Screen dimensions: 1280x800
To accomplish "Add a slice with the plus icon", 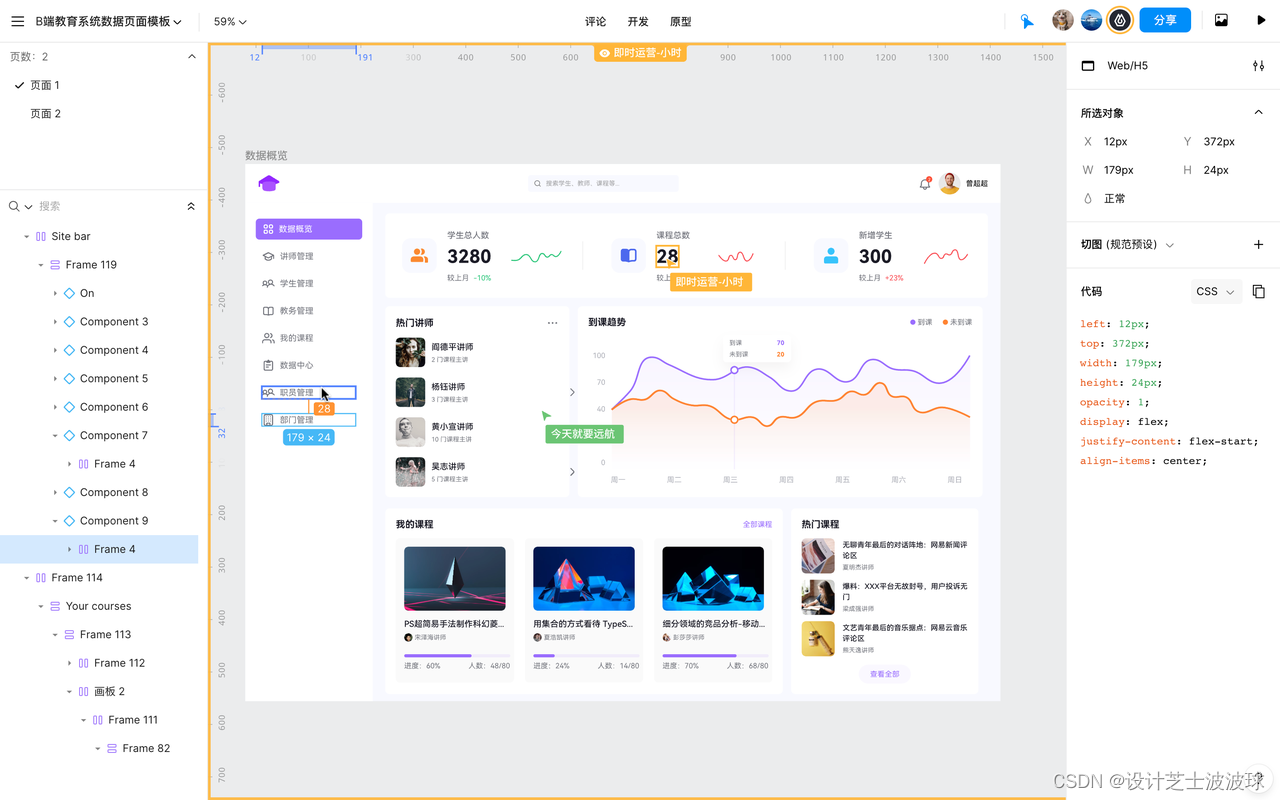I will click(1258, 244).
